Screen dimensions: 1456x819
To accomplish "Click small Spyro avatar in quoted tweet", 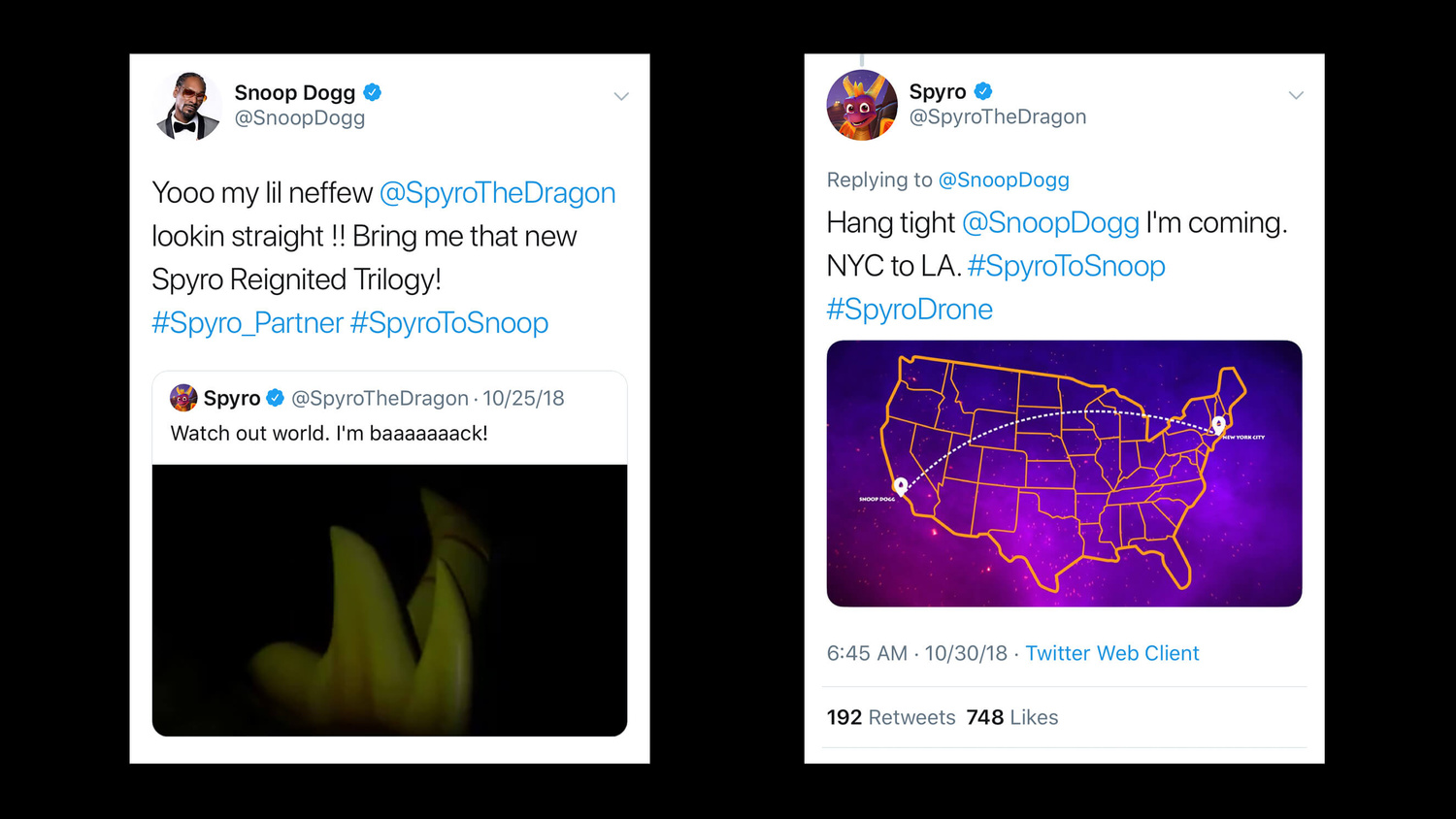I will pos(183,398).
